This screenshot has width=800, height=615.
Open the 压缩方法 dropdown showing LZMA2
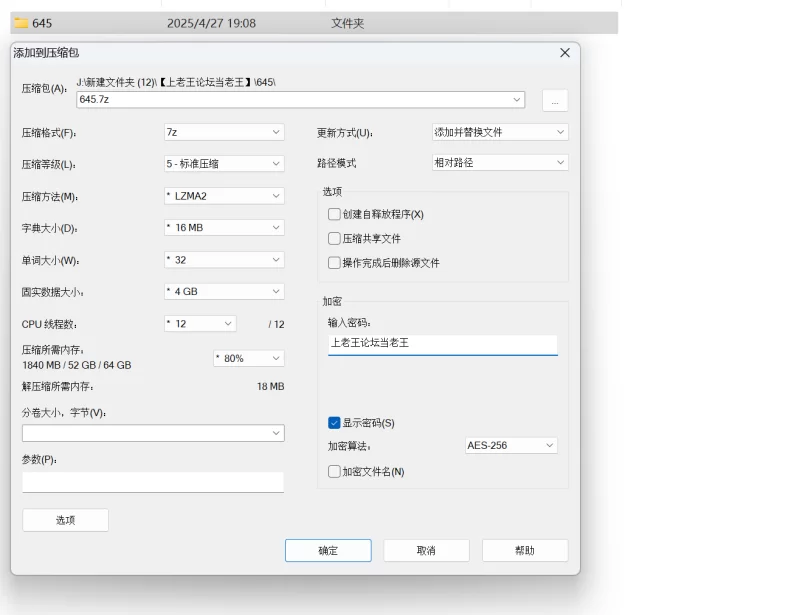224,196
